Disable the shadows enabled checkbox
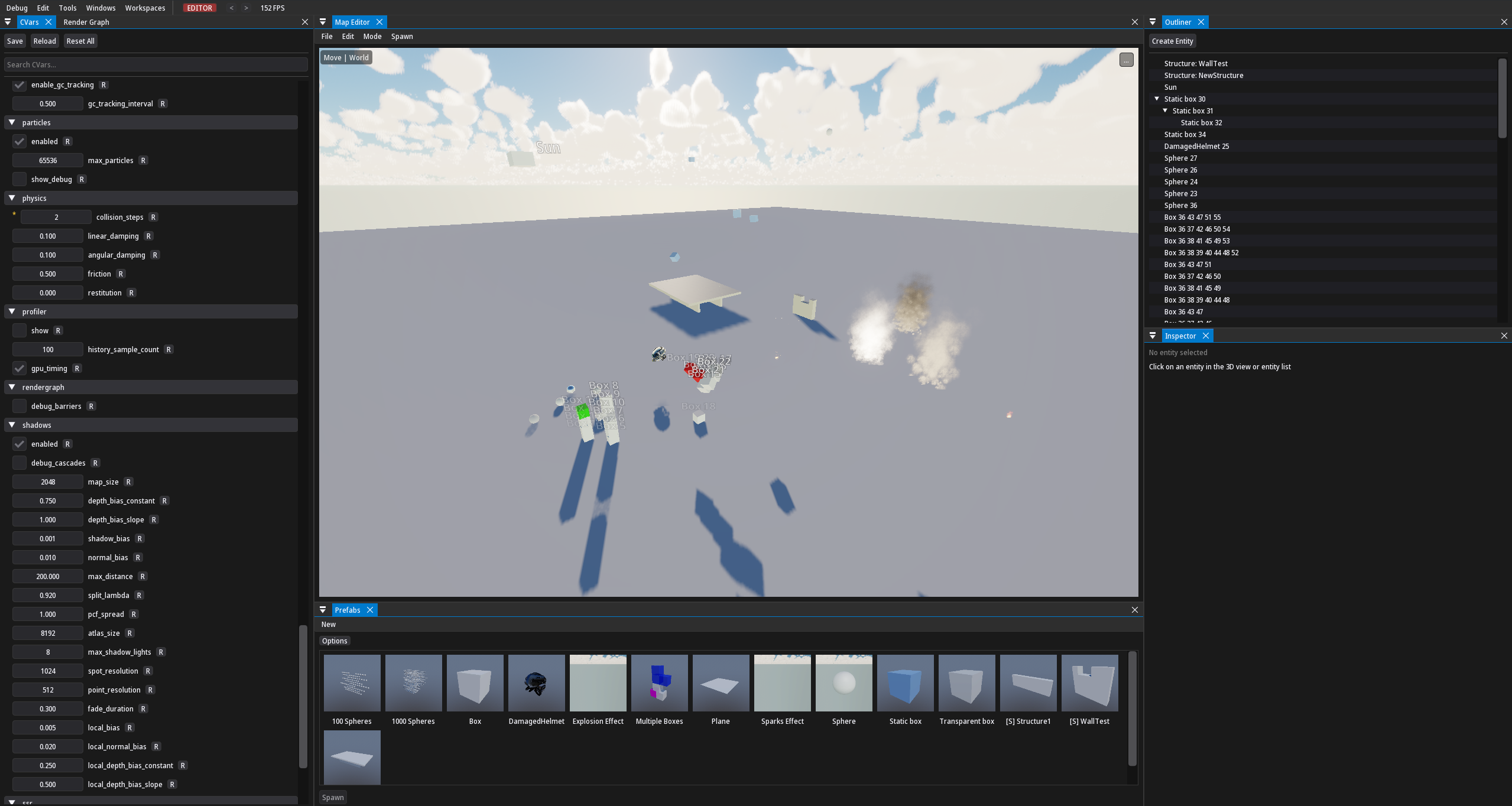1512x806 pixels. pos(20,444)
